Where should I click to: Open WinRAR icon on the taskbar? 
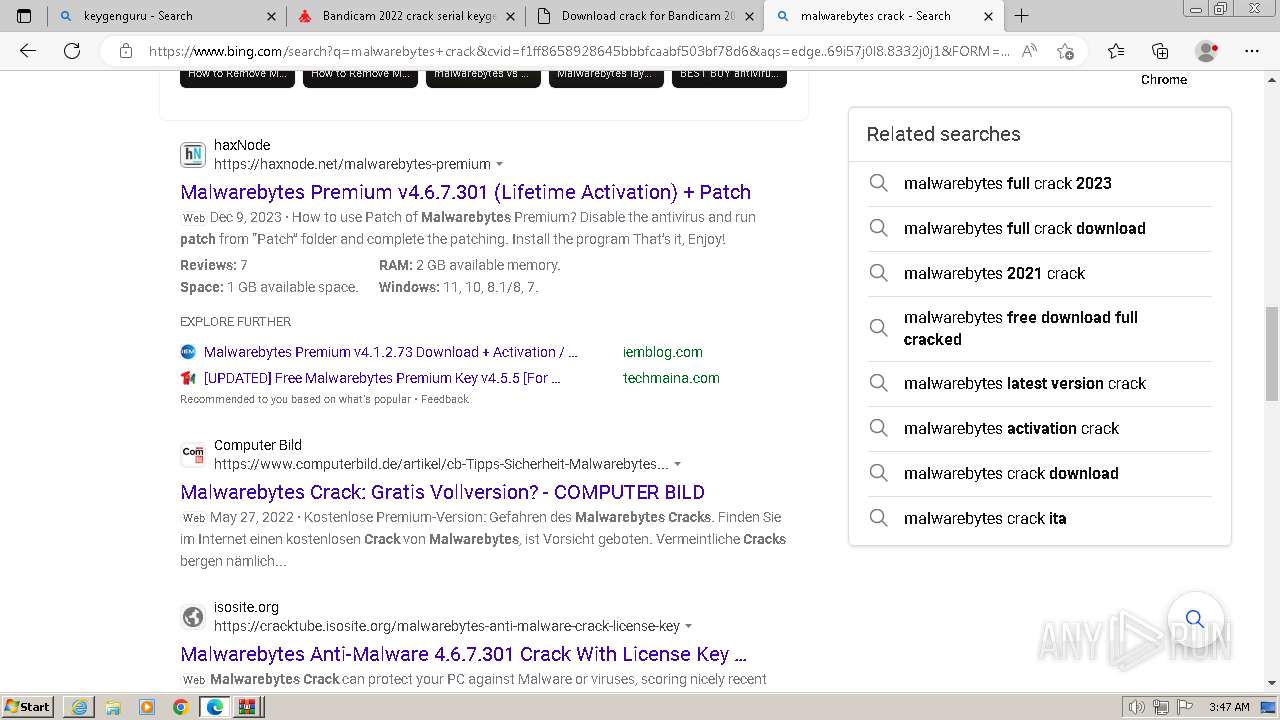click(247, 707)
